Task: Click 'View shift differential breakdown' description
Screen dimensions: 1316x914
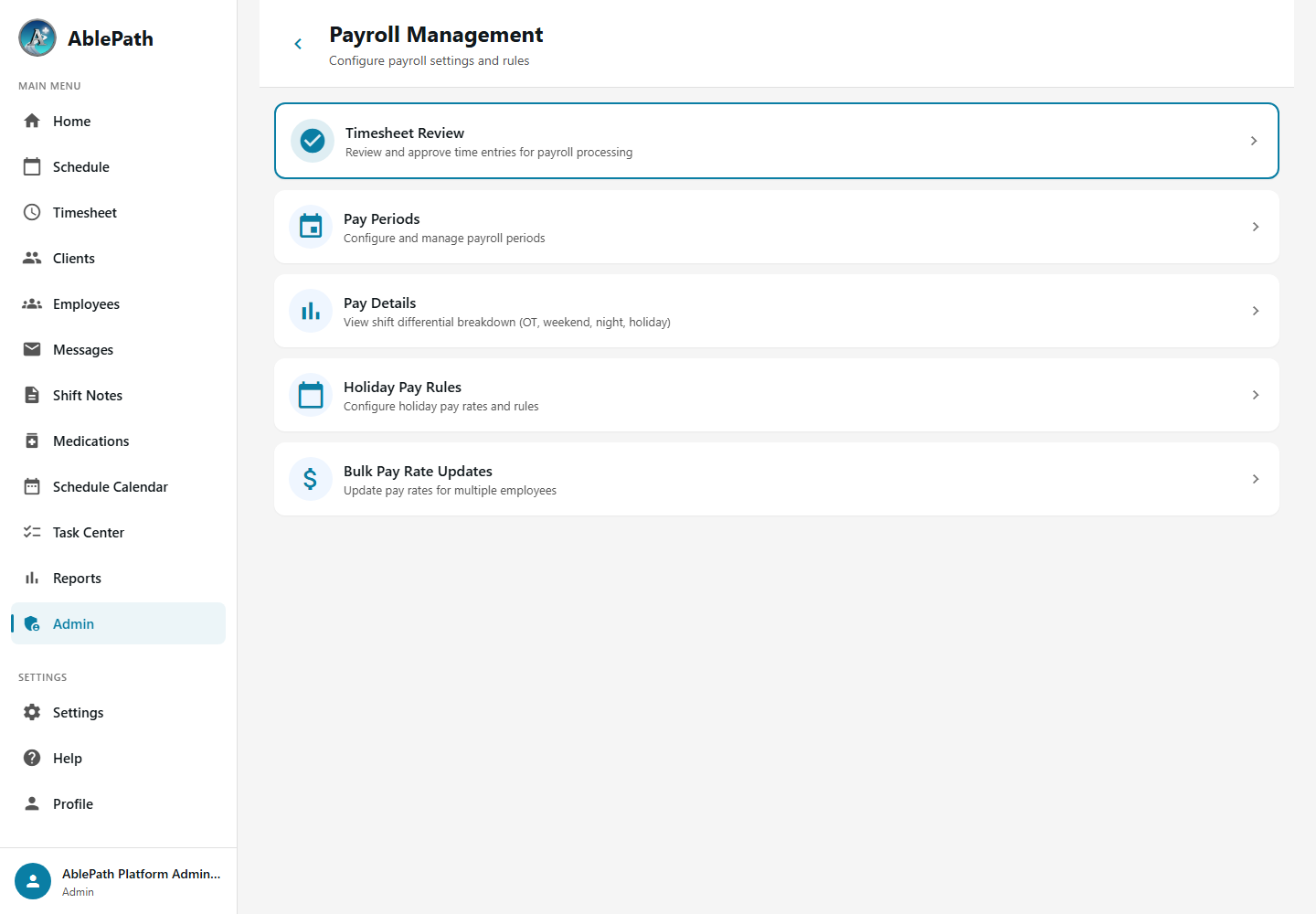Action: click(507, 322)
